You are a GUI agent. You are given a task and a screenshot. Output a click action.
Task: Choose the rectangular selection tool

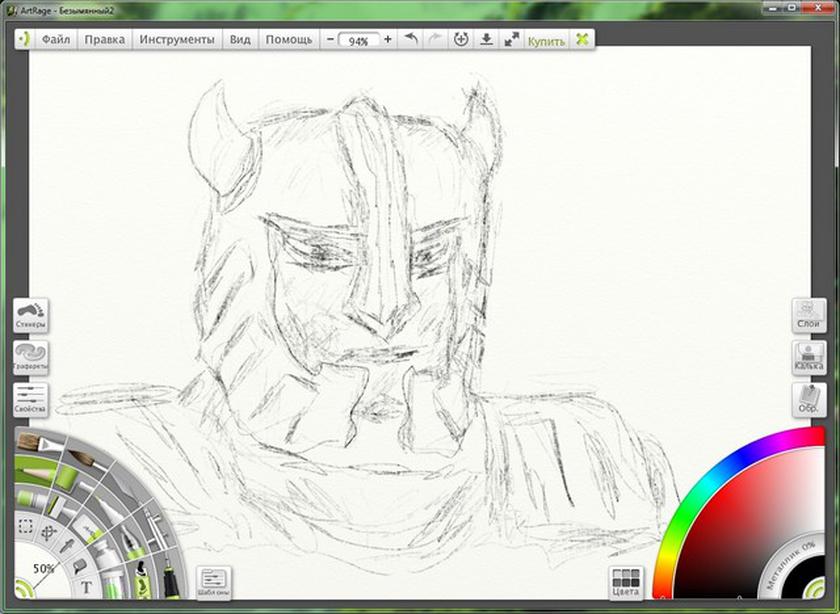click(25, 527)
